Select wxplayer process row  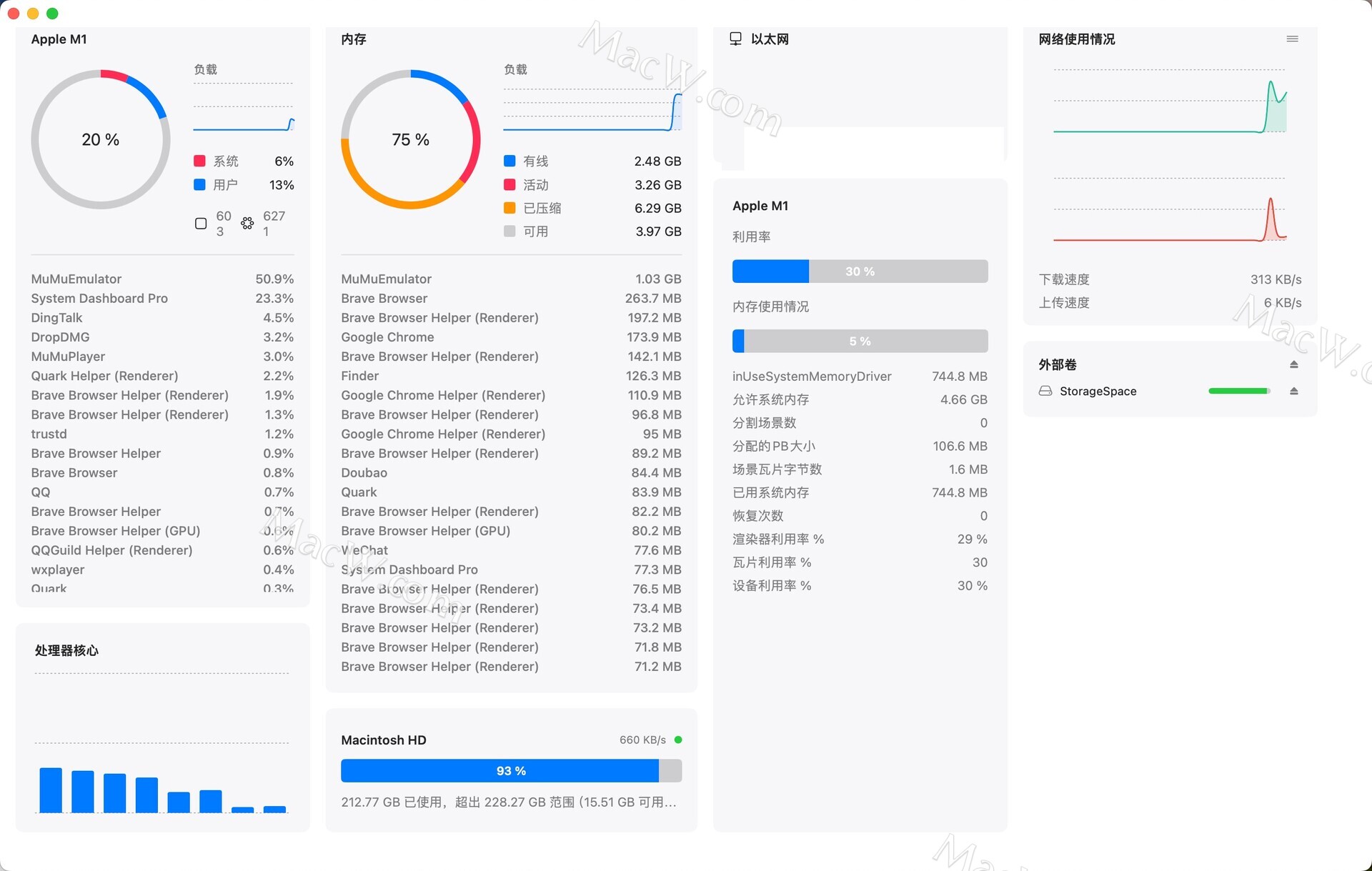[162, 569]
